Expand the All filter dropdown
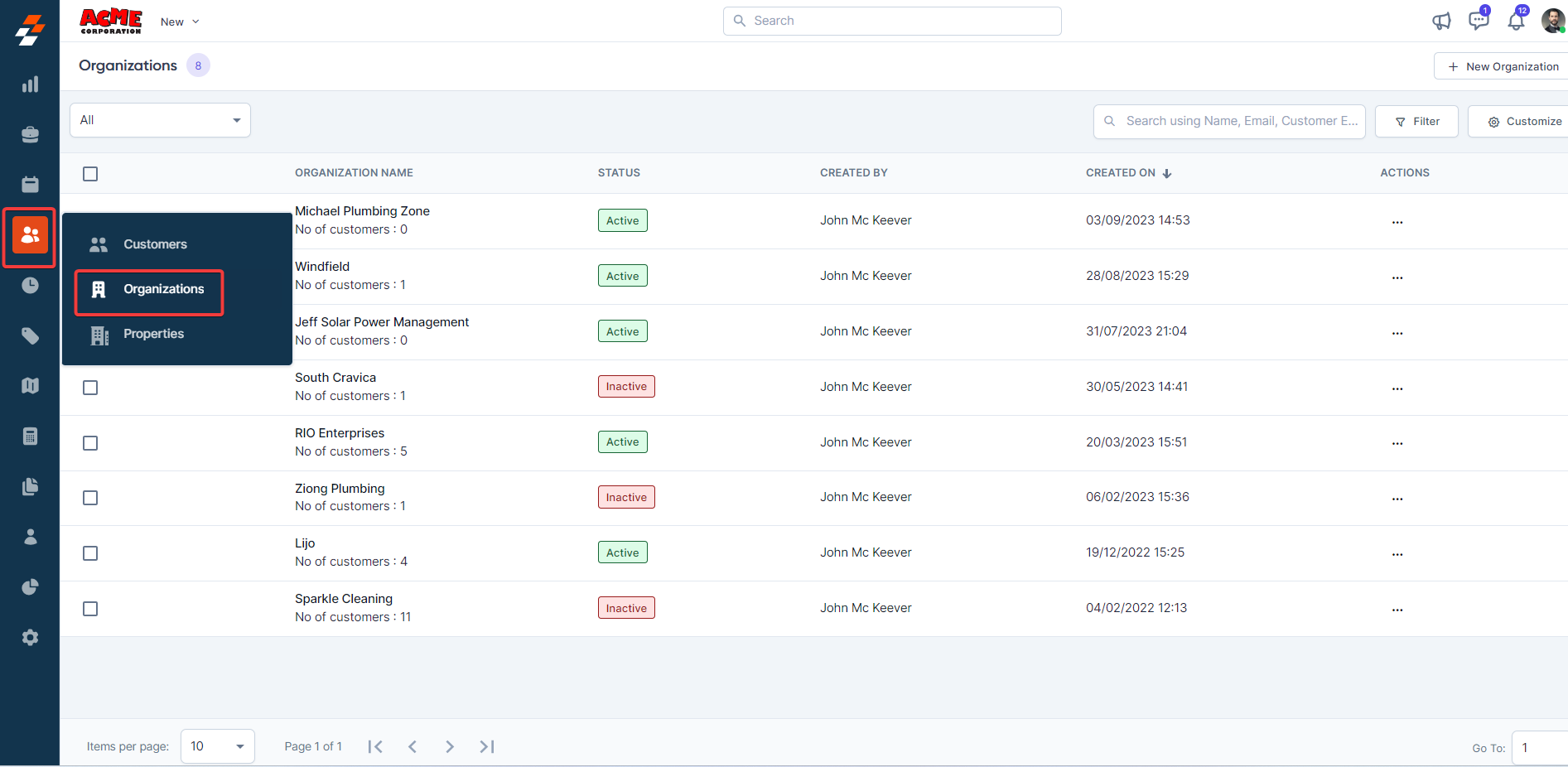 [160, 120]
